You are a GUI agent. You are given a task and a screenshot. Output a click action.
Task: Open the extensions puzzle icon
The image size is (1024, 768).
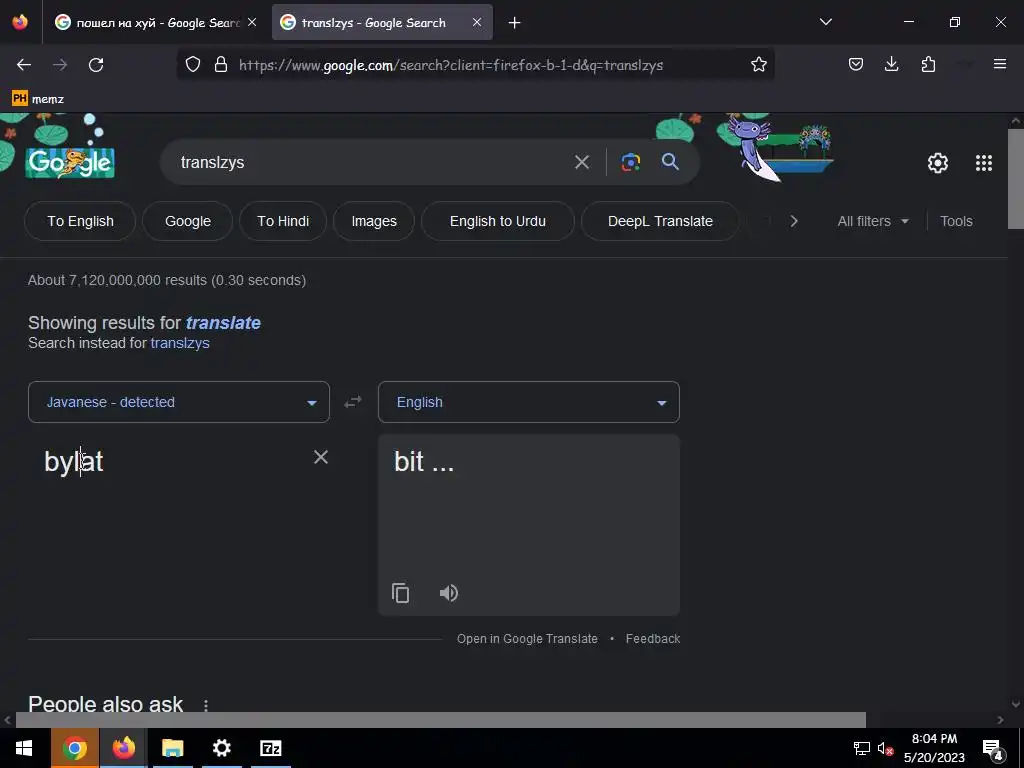(928, 65)
